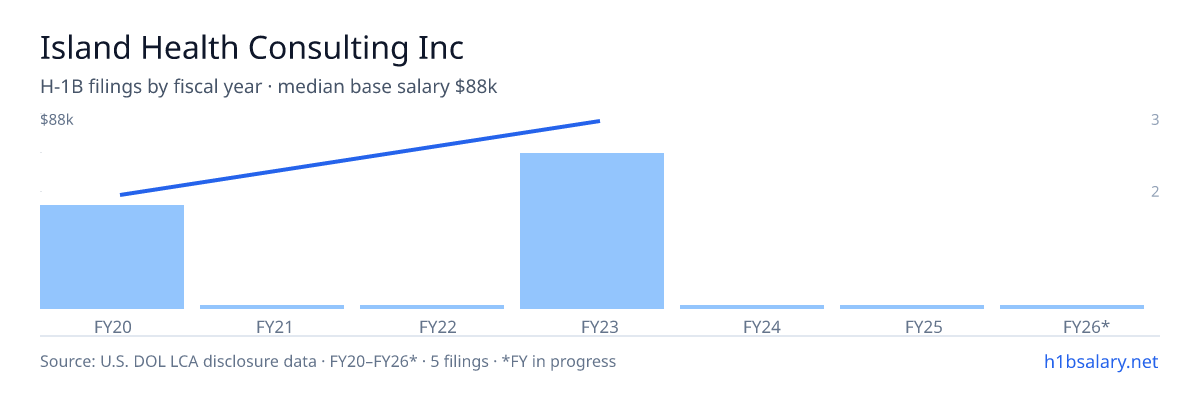The image size is (1200, 400).
Task: Click the FY20 axis label
Action: 112,326
